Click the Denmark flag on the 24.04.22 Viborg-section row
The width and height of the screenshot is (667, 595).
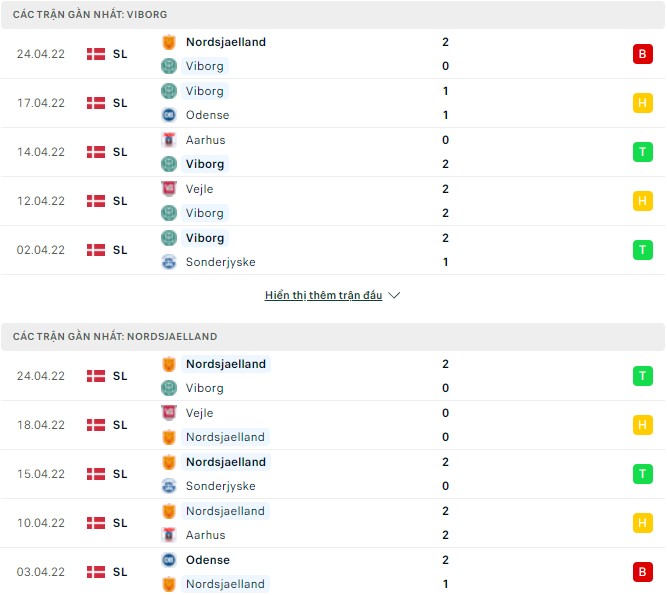[x=96, y=54]
